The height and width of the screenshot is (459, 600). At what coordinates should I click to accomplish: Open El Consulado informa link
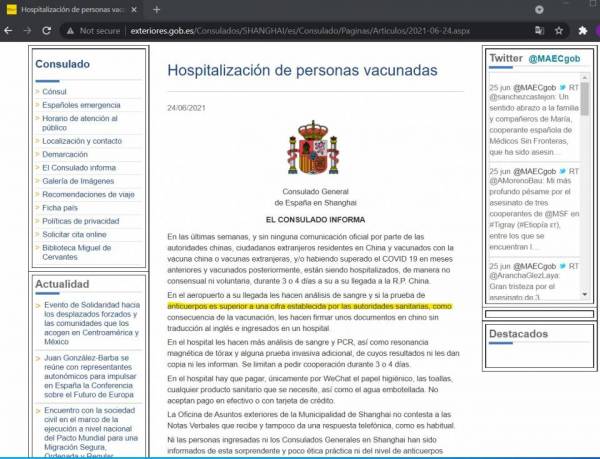79,168
